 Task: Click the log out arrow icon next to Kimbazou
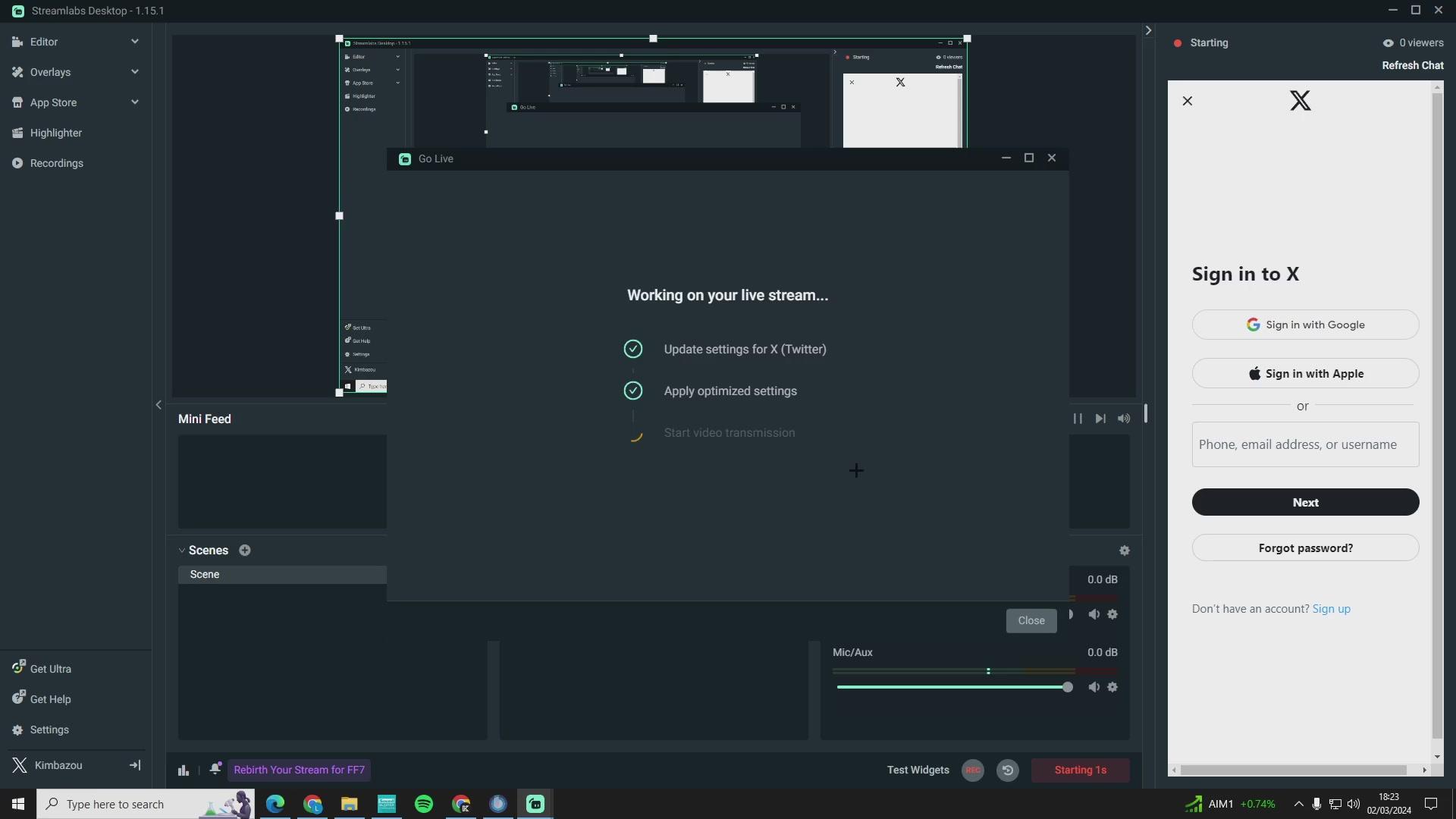(x=135, y=765)
